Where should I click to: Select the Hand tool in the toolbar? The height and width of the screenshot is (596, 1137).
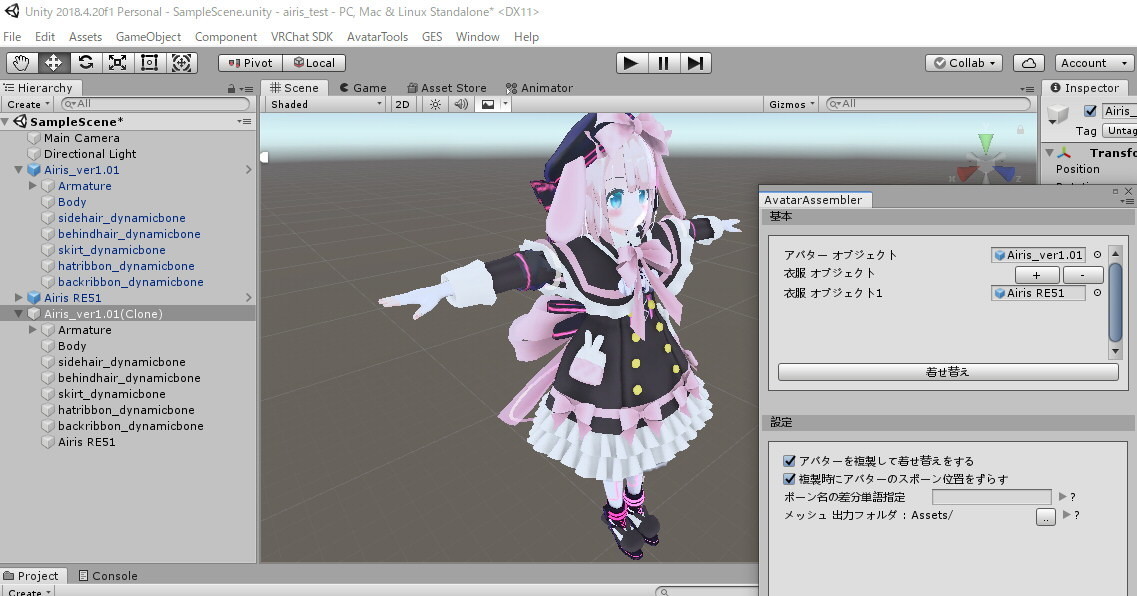[21, 62]
